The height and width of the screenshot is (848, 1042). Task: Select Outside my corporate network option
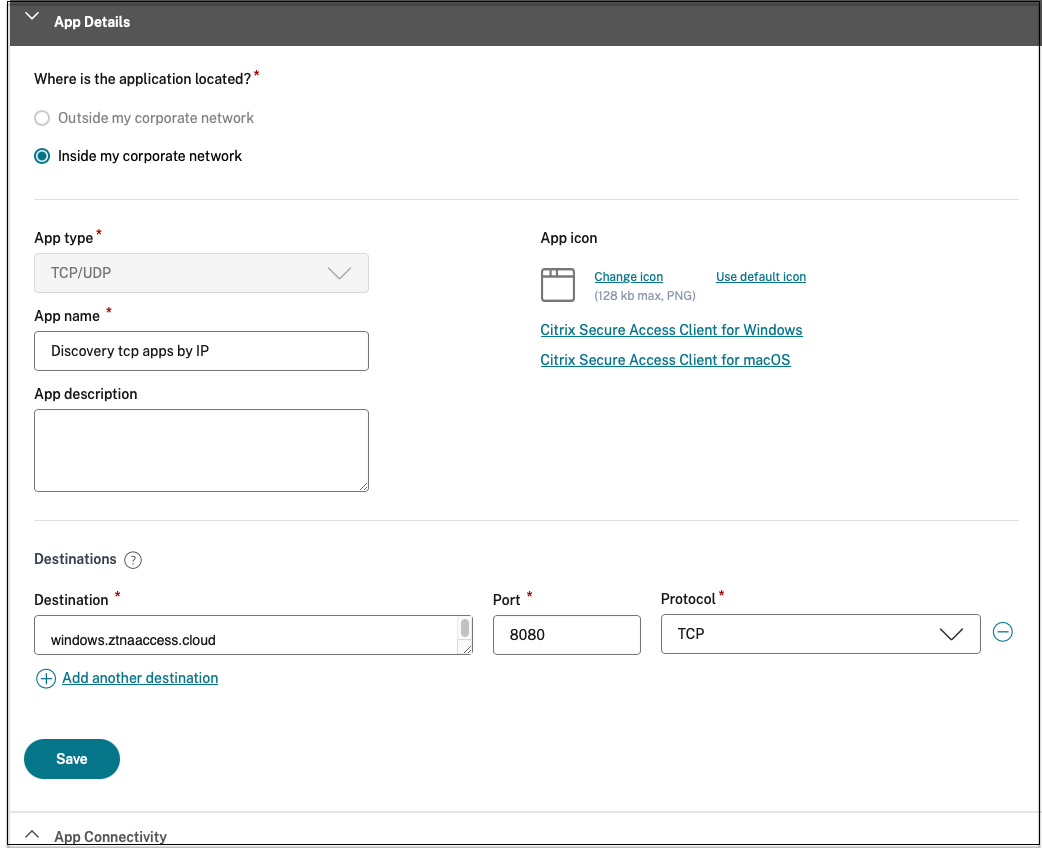pyautogui.click(x=42, y=118)
